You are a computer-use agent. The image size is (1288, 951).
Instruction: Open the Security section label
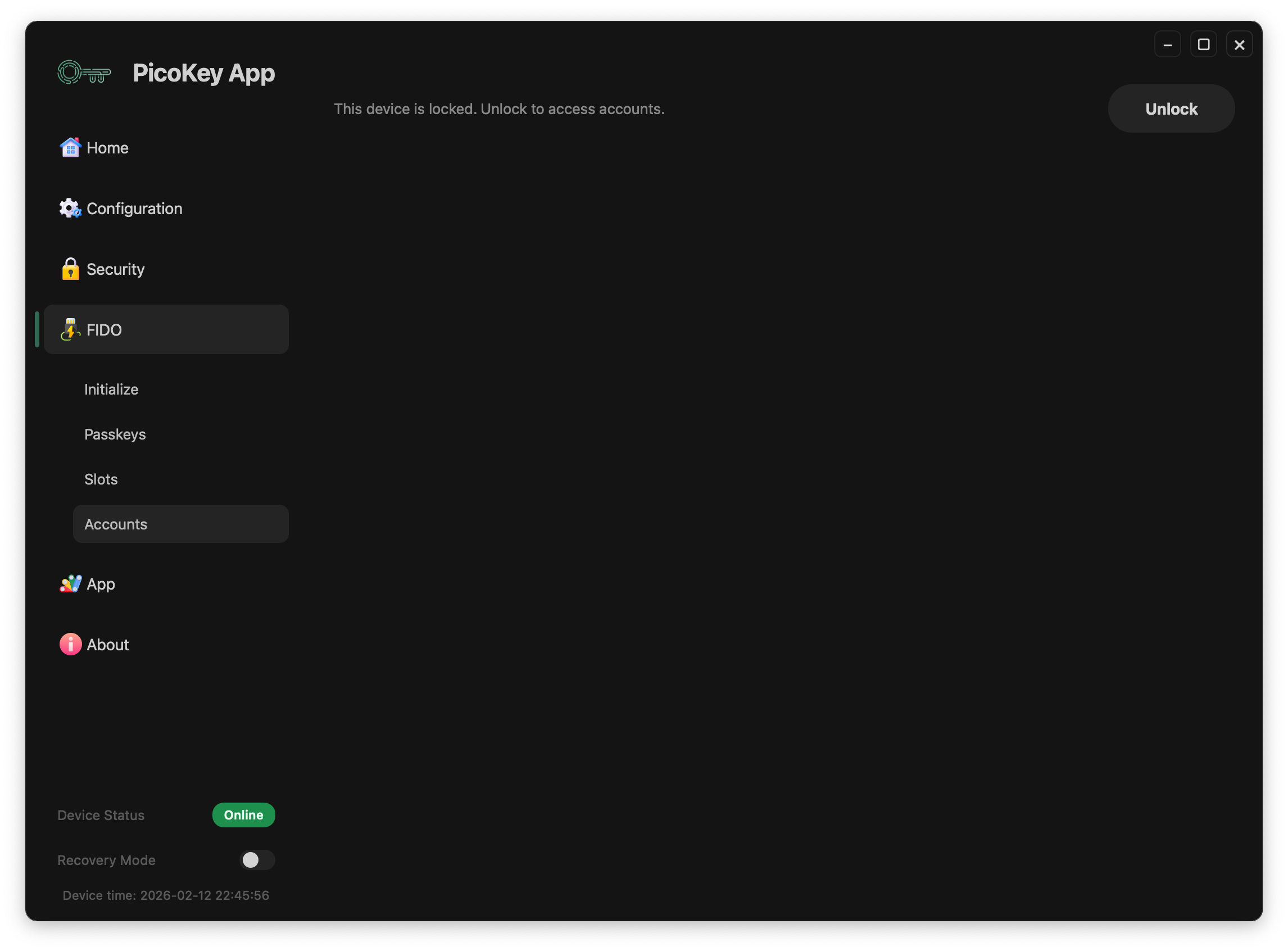click(x=116, y=269)
